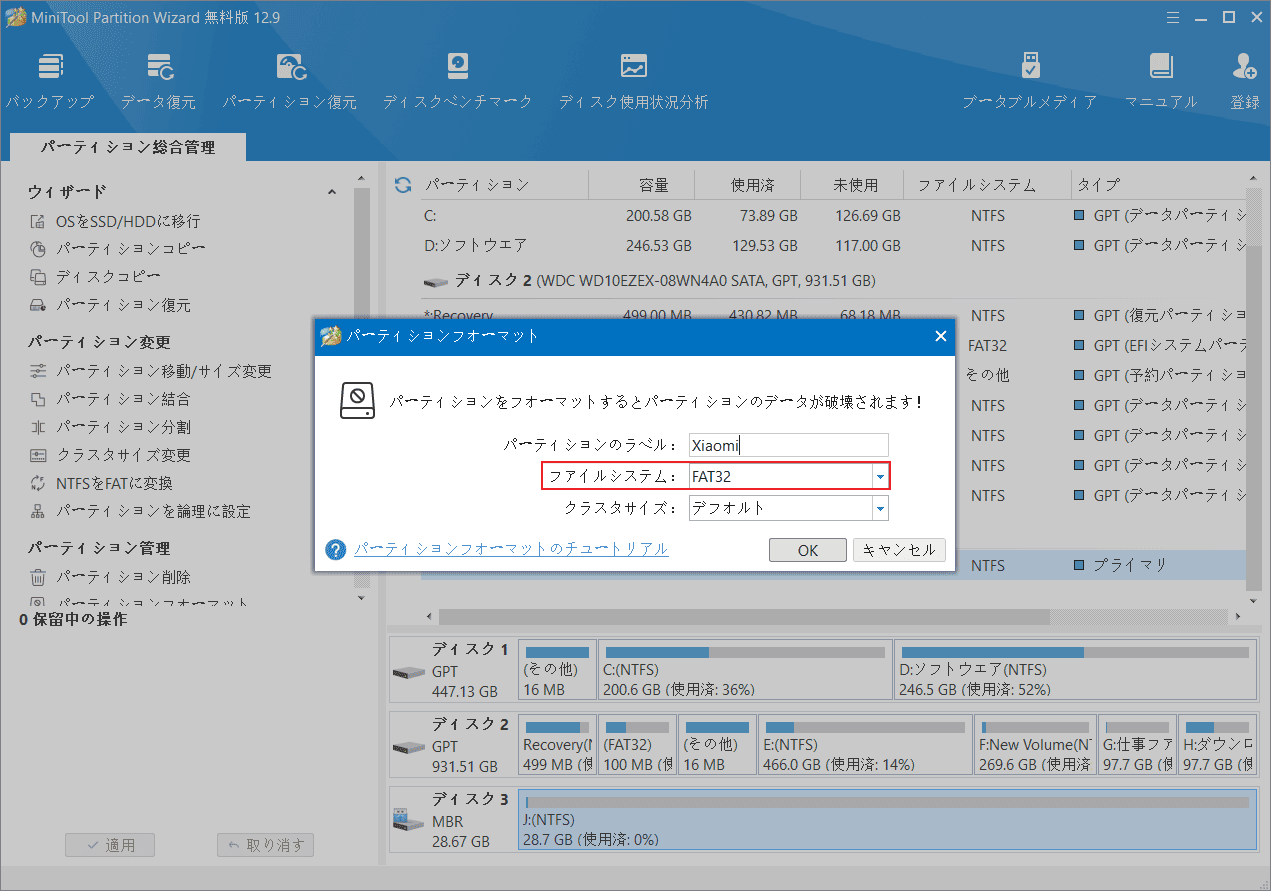Choose Split Partition (パーティション分割)
The height and width of the screenshot is (891, 1271).
click(x=109, y=427)
